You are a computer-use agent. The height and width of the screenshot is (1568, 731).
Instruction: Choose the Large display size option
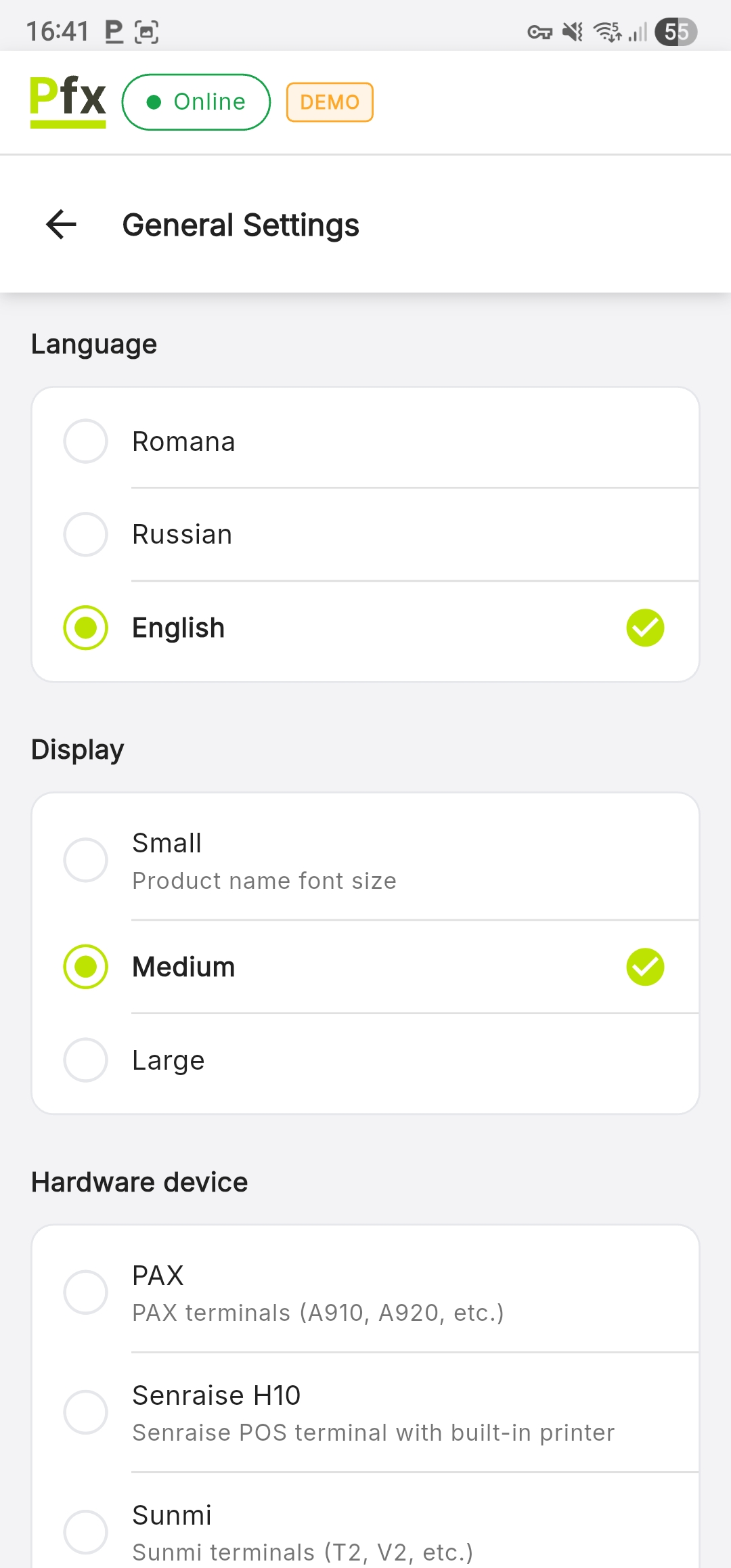click(86, 1060)
